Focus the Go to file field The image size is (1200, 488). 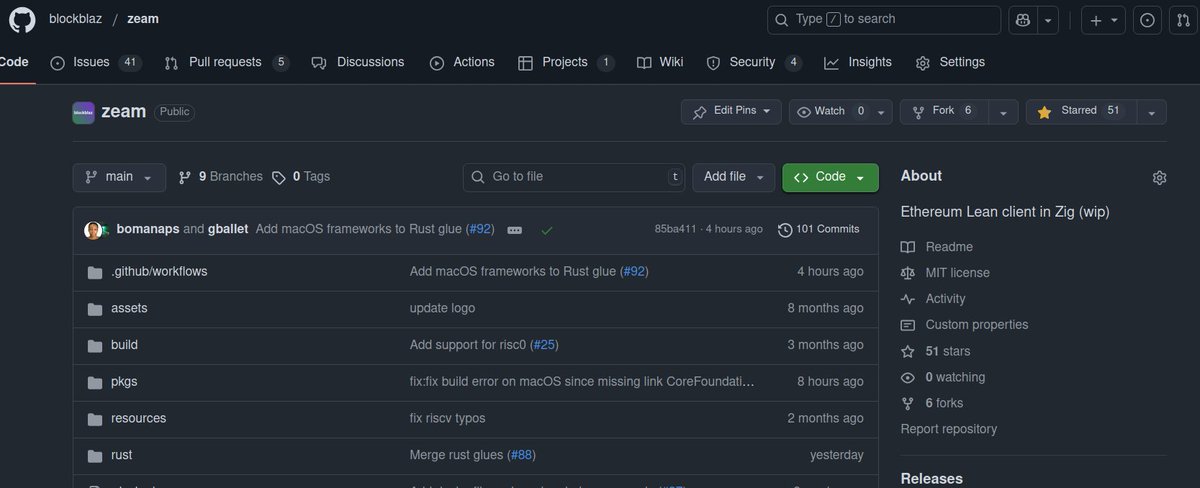point(575,177)
